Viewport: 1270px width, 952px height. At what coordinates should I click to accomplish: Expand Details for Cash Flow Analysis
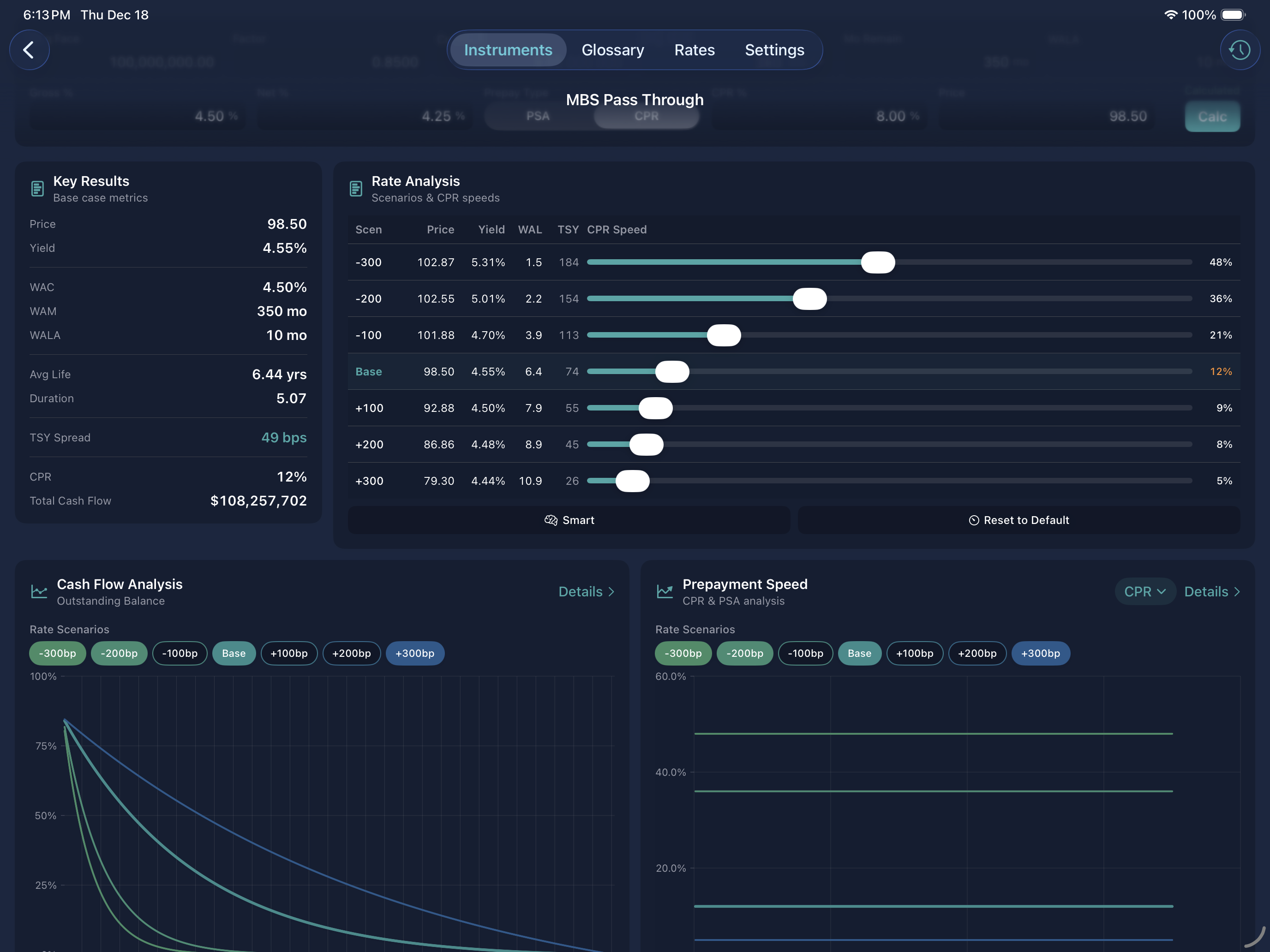click(587, 591)
